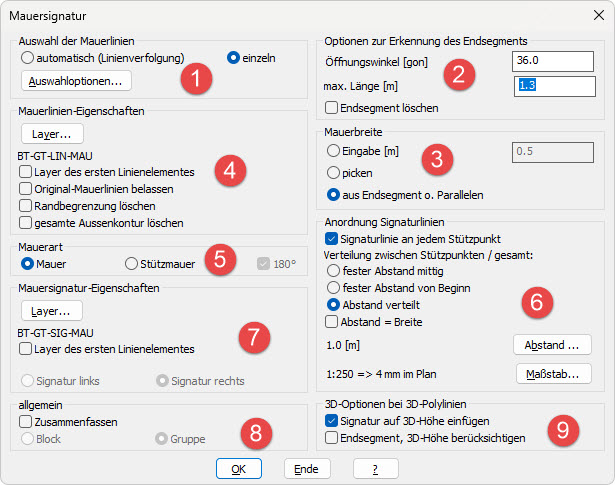This screenshot has height=485, width=615.
Task: Toggle 'Randbegrenzung löschen' checkbox
Action: (25, 205)
